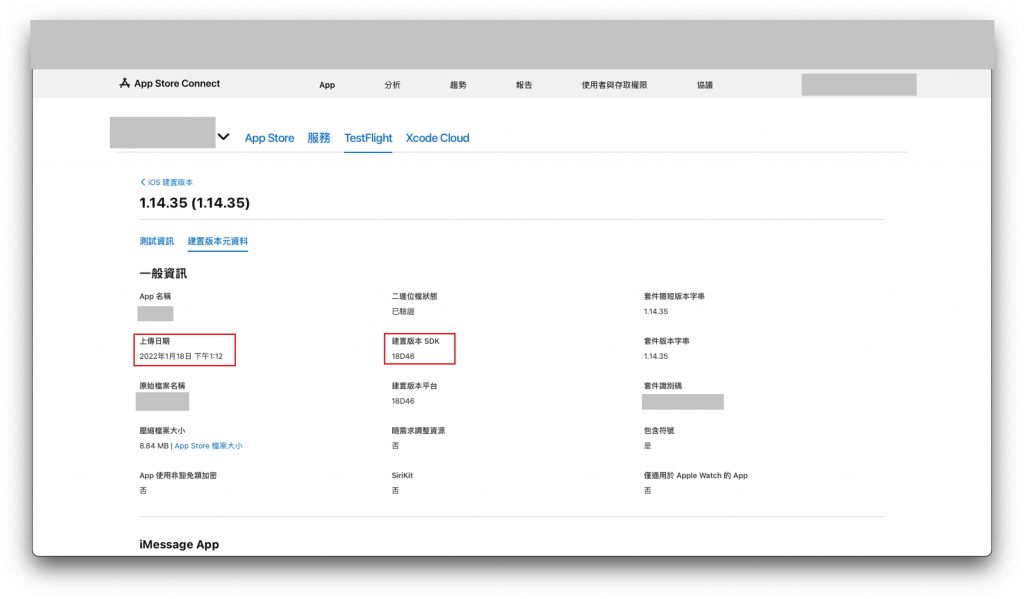Viewport: 1024px width, 599px height.
Task: Click the 建置版本 SDK value 18D46
Action: click(x=403, y=356)
